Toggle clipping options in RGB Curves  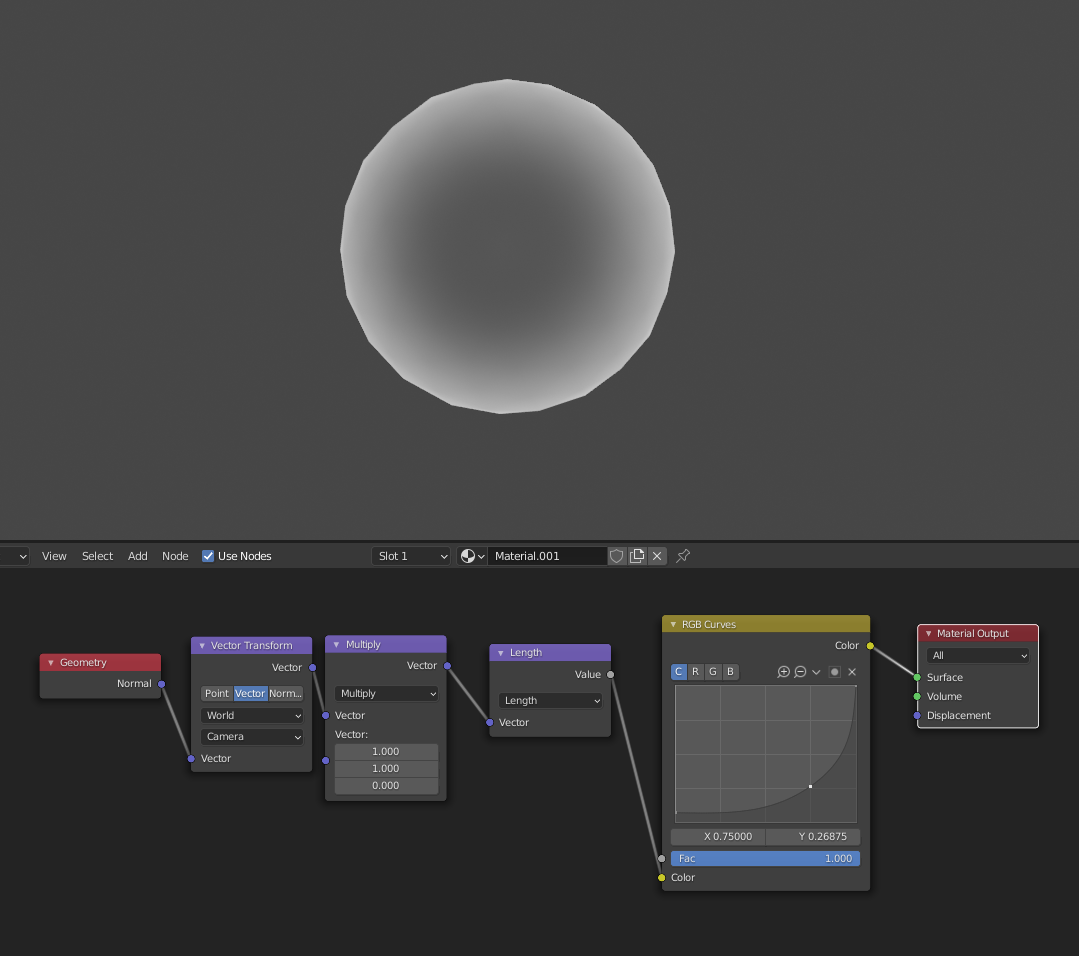835,672
